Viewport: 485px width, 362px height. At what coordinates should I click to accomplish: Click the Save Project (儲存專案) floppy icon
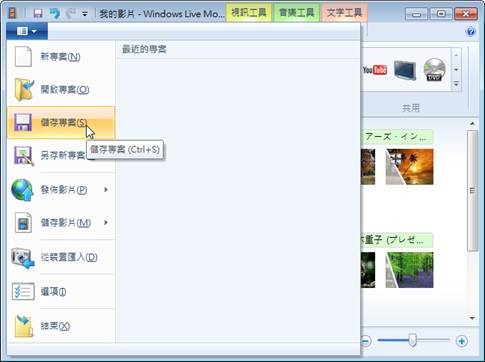click(x=23, y=122)
